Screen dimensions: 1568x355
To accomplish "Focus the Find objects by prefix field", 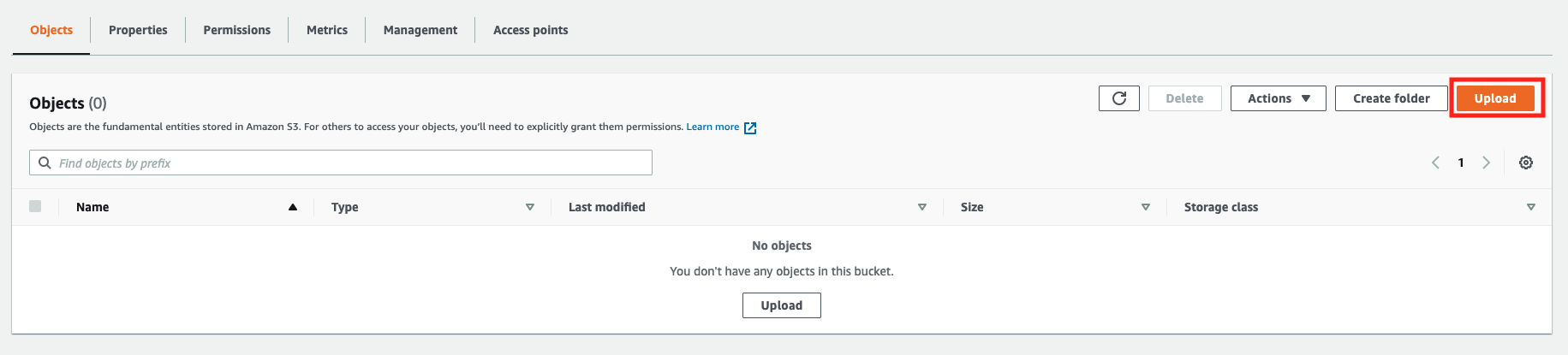I will [x=351, y=163].
